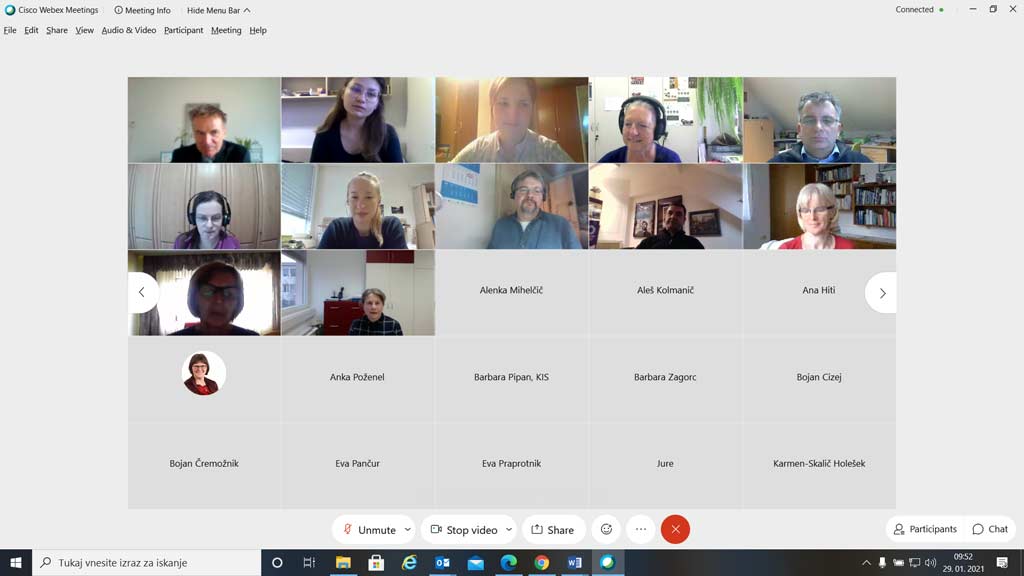Open the Chat panel
Screen dimensions: 1024x576
[x=990, y=529]
